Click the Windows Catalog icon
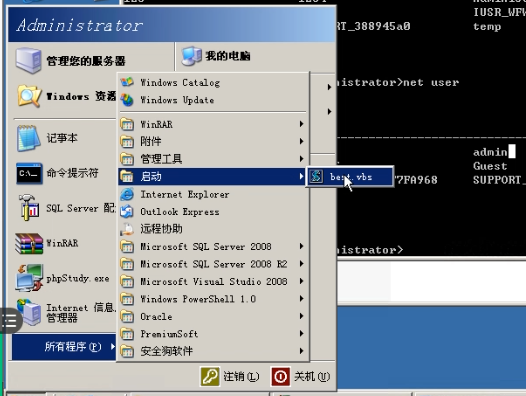The height and width of the screenshot is (396, 526). click(127, 82)
